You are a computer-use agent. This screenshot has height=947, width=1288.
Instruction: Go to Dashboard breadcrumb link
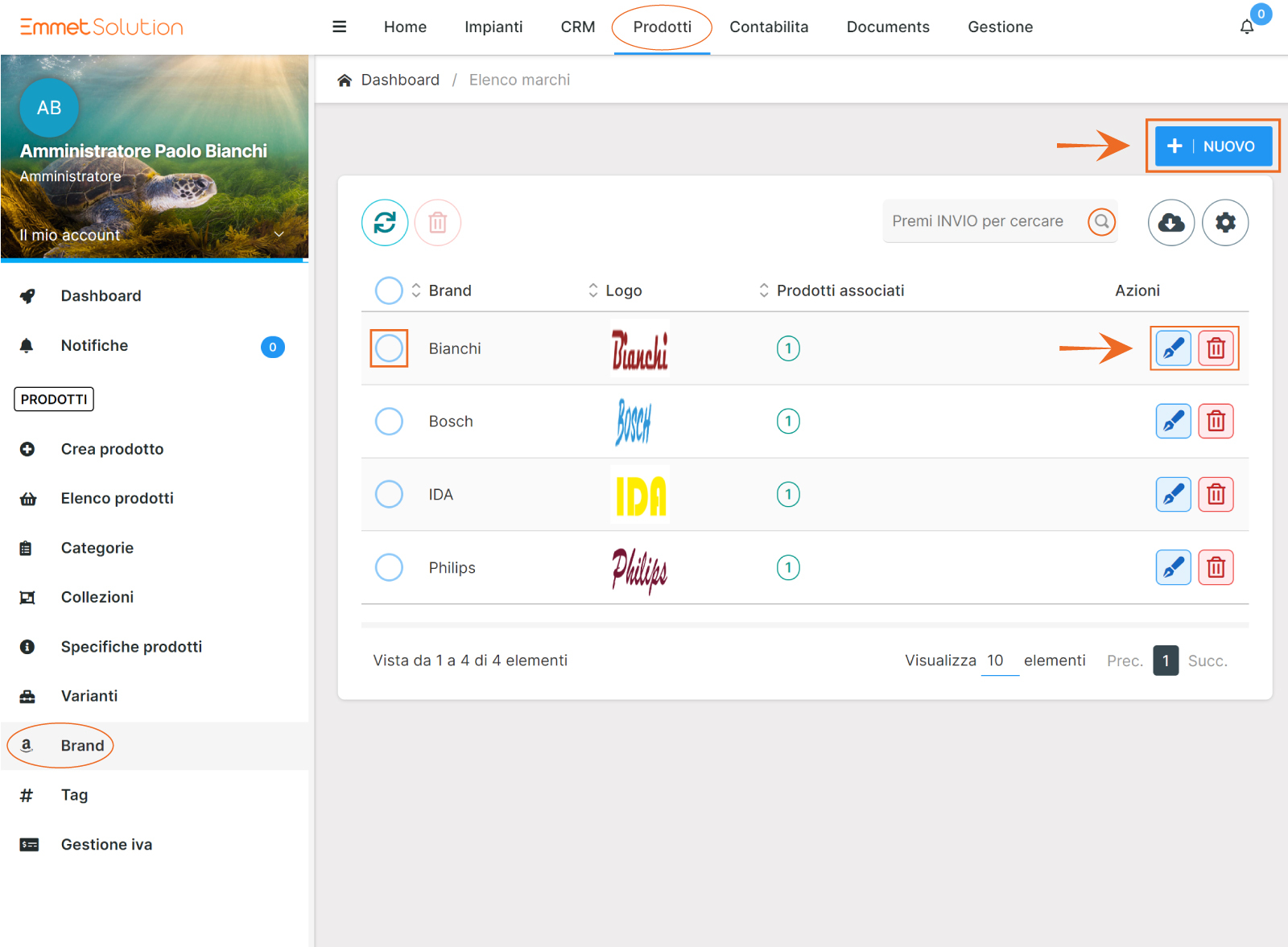tap(399, 80)
